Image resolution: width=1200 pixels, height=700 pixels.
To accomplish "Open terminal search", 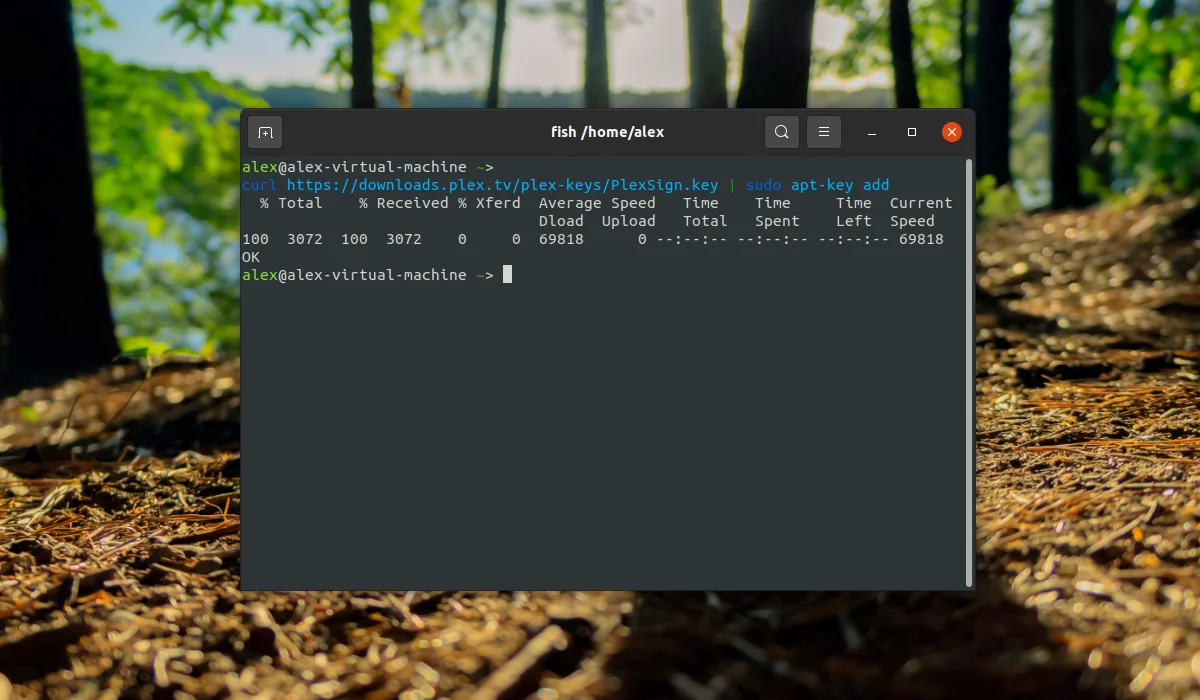I will [782, 132].
